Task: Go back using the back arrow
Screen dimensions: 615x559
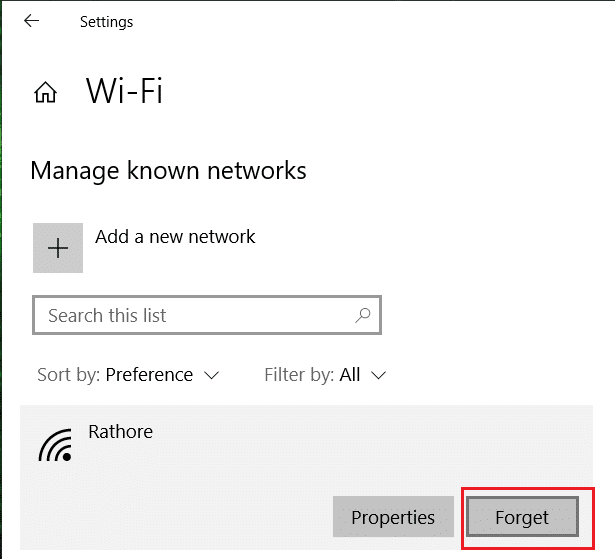Action: [x=32, y=20]
